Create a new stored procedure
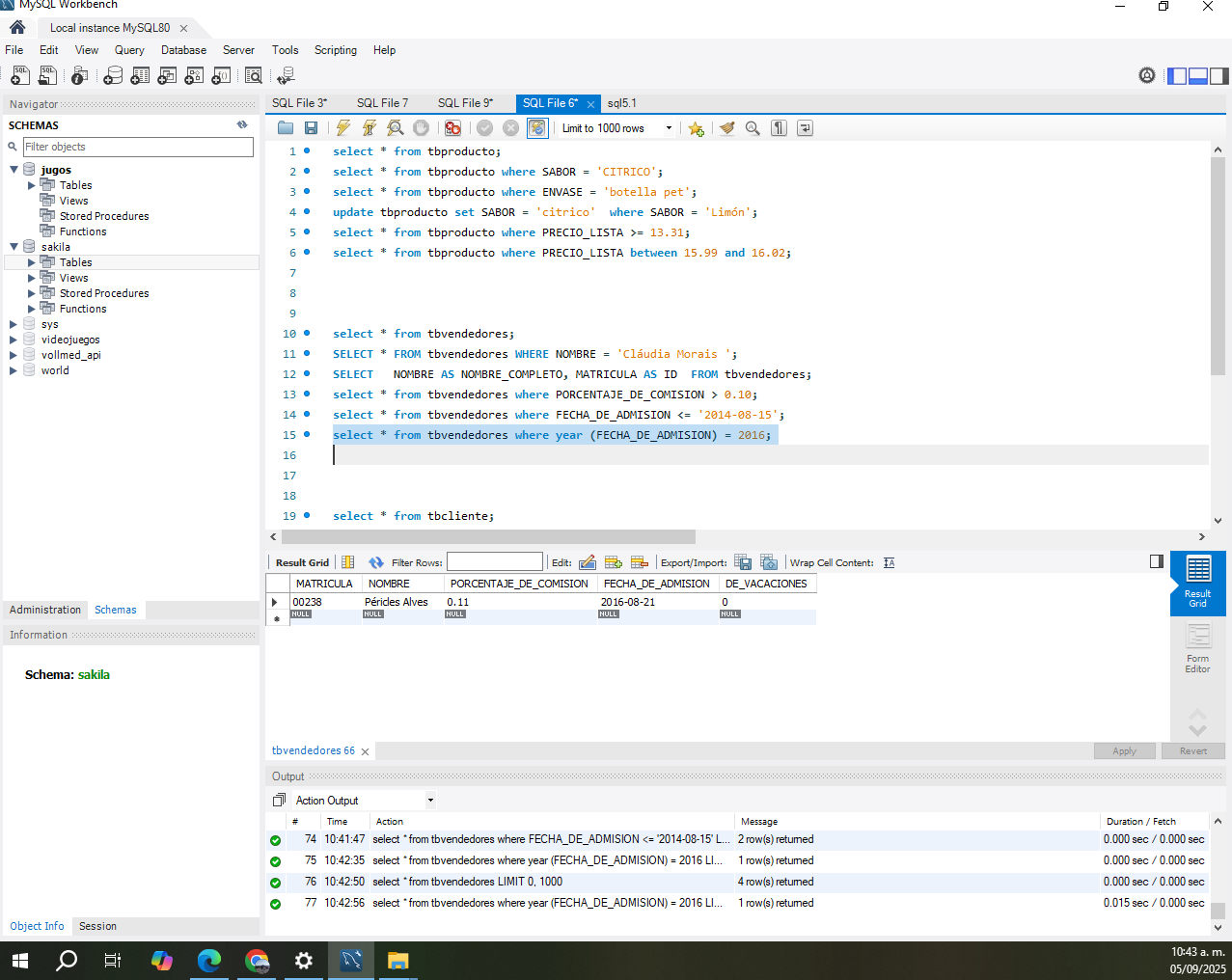This screenshot has height=980, width=1232. pyautogui.click(x=194, y=75)
